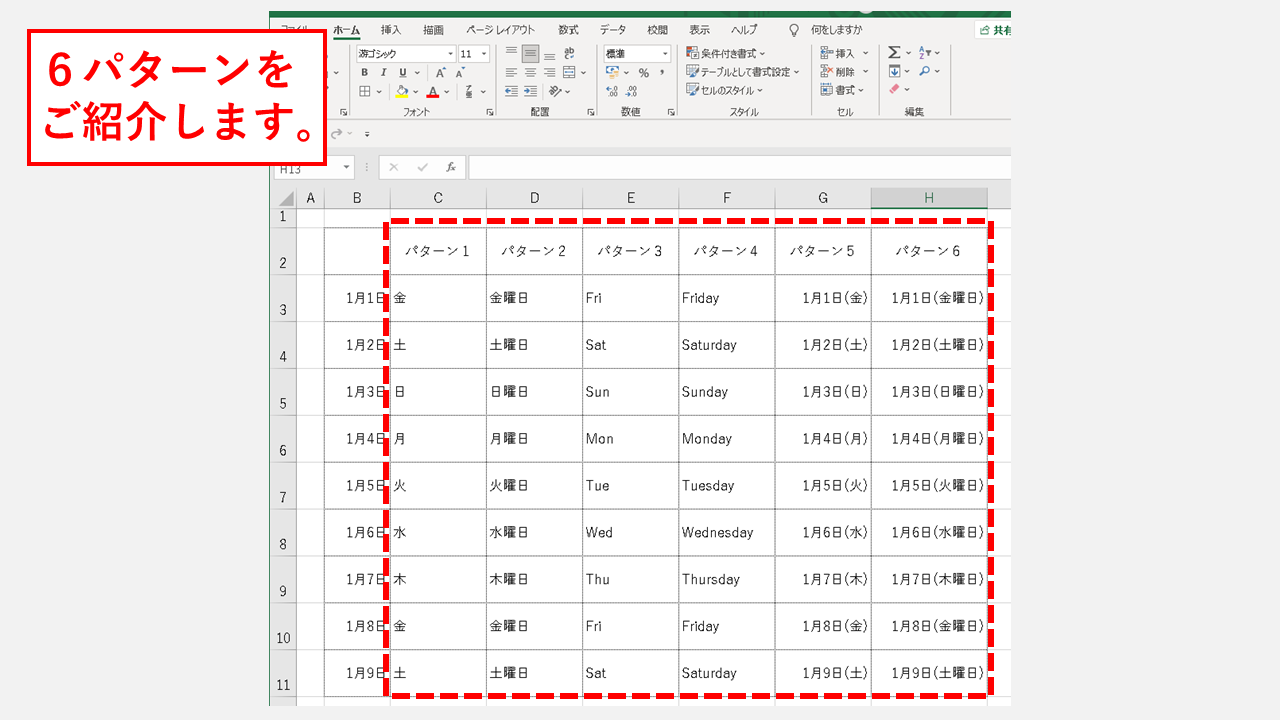The image size is (1280, 720).
Task: Expand the borders dropdown arrow
Action: (379, 91)
